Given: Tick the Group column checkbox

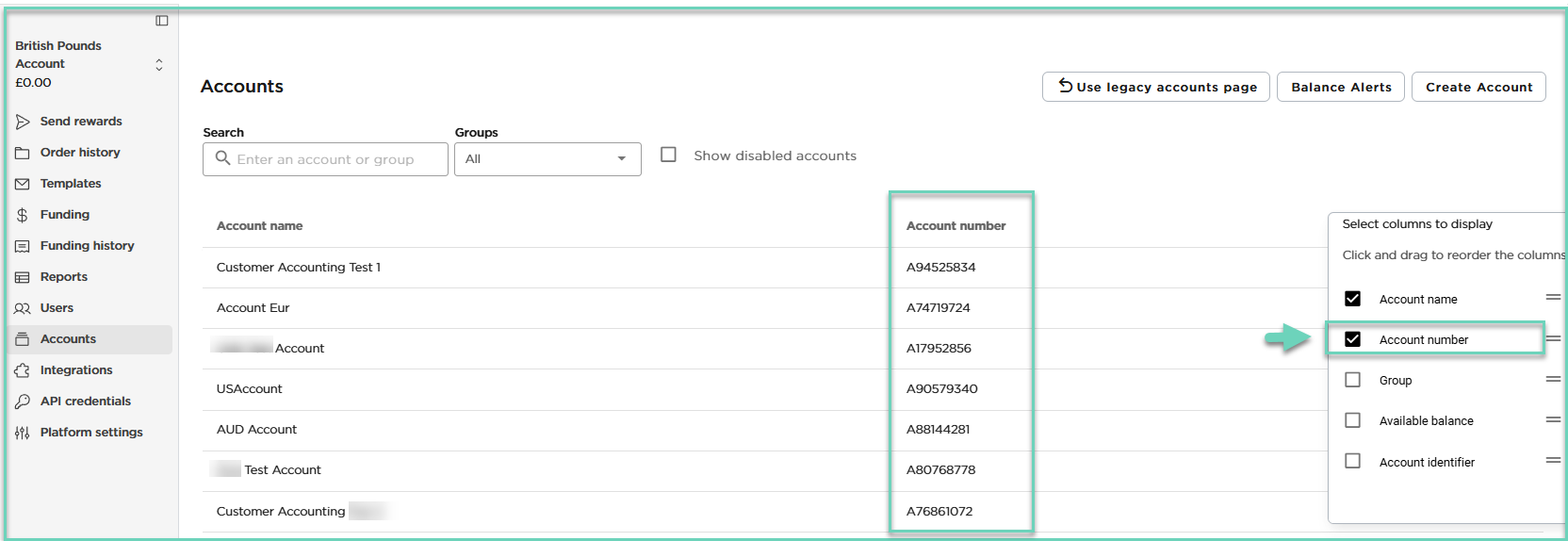Looking at the screenshot, I should (x=1352, y=380).
